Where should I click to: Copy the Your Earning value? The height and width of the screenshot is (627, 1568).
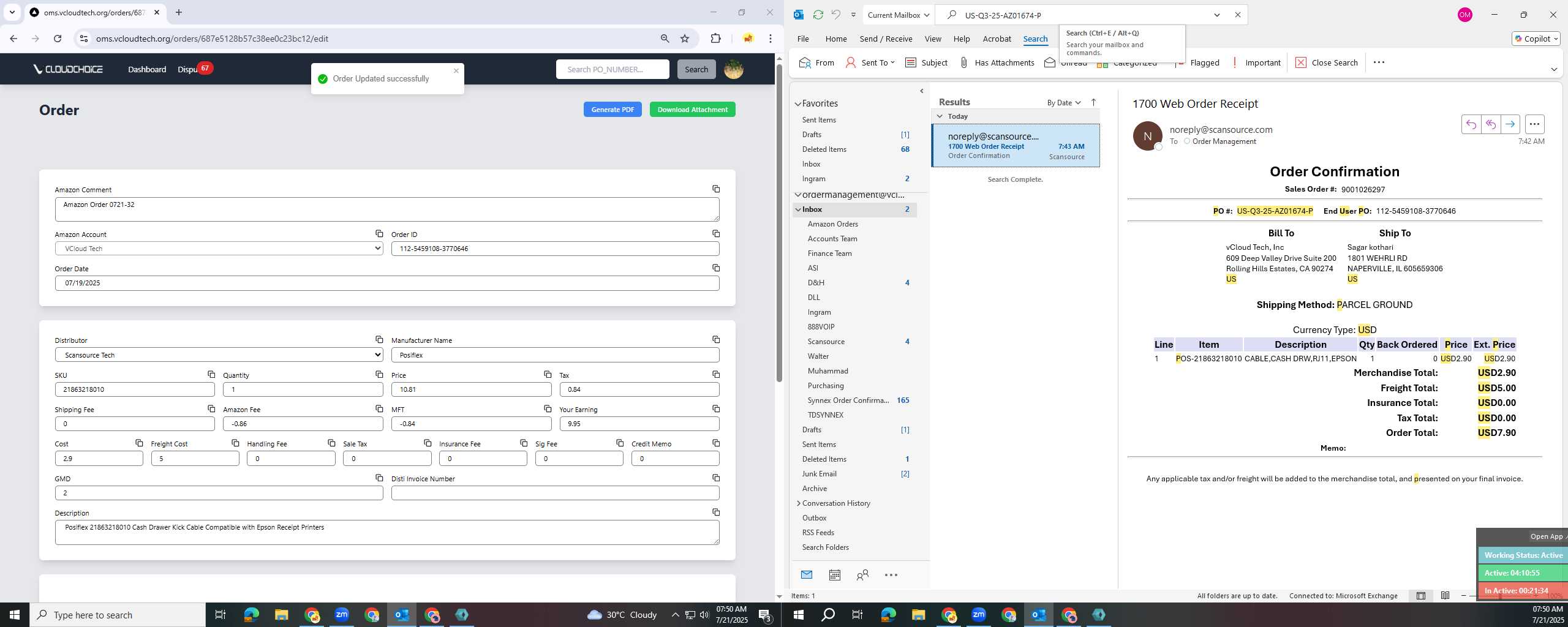[715, 409]
